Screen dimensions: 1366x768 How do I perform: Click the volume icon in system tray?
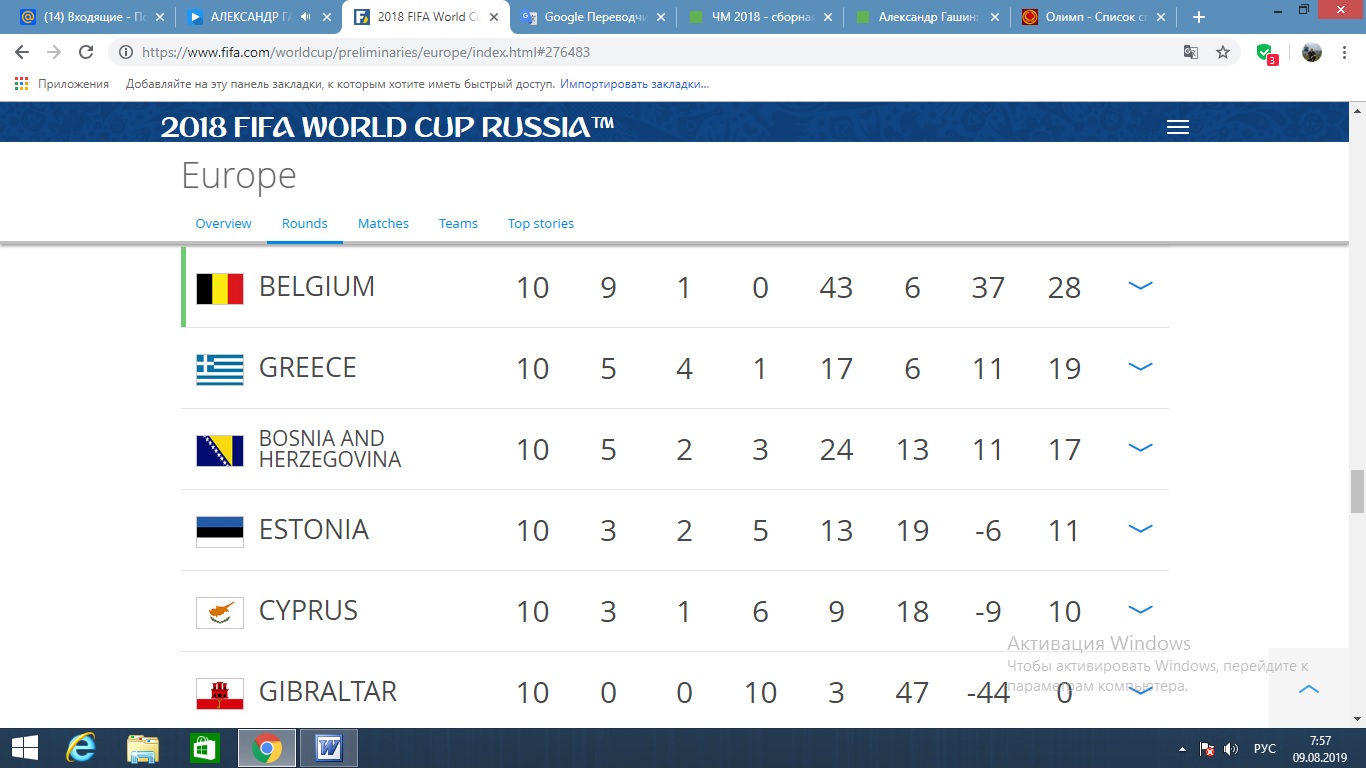tap(1231, 748)
